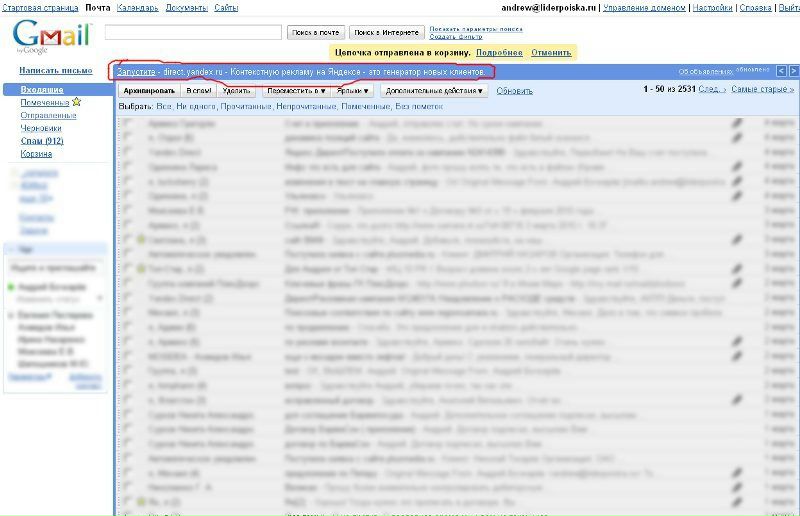
Task: Select Без пометок messages
Action: 419,107
